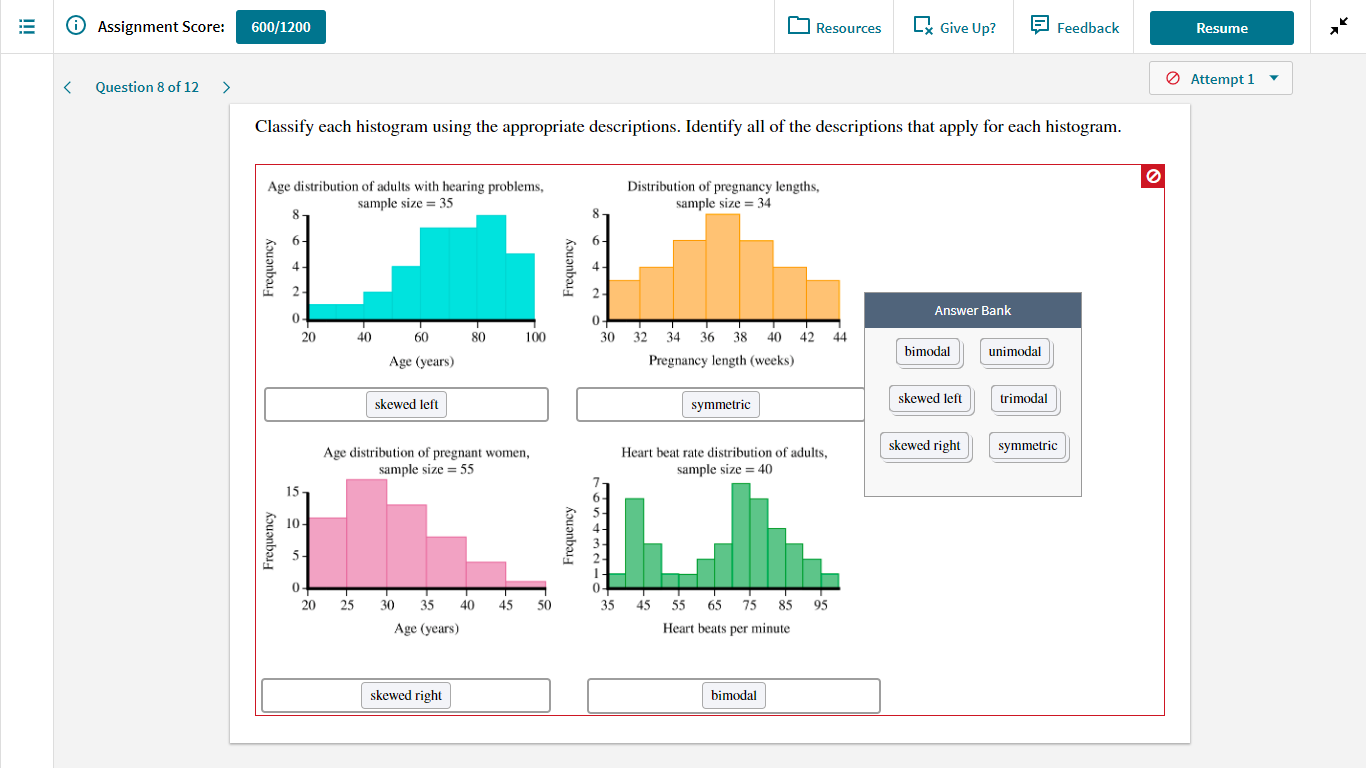
Task: Click the red blocked icon on the question card
Action: (1152, 175)
